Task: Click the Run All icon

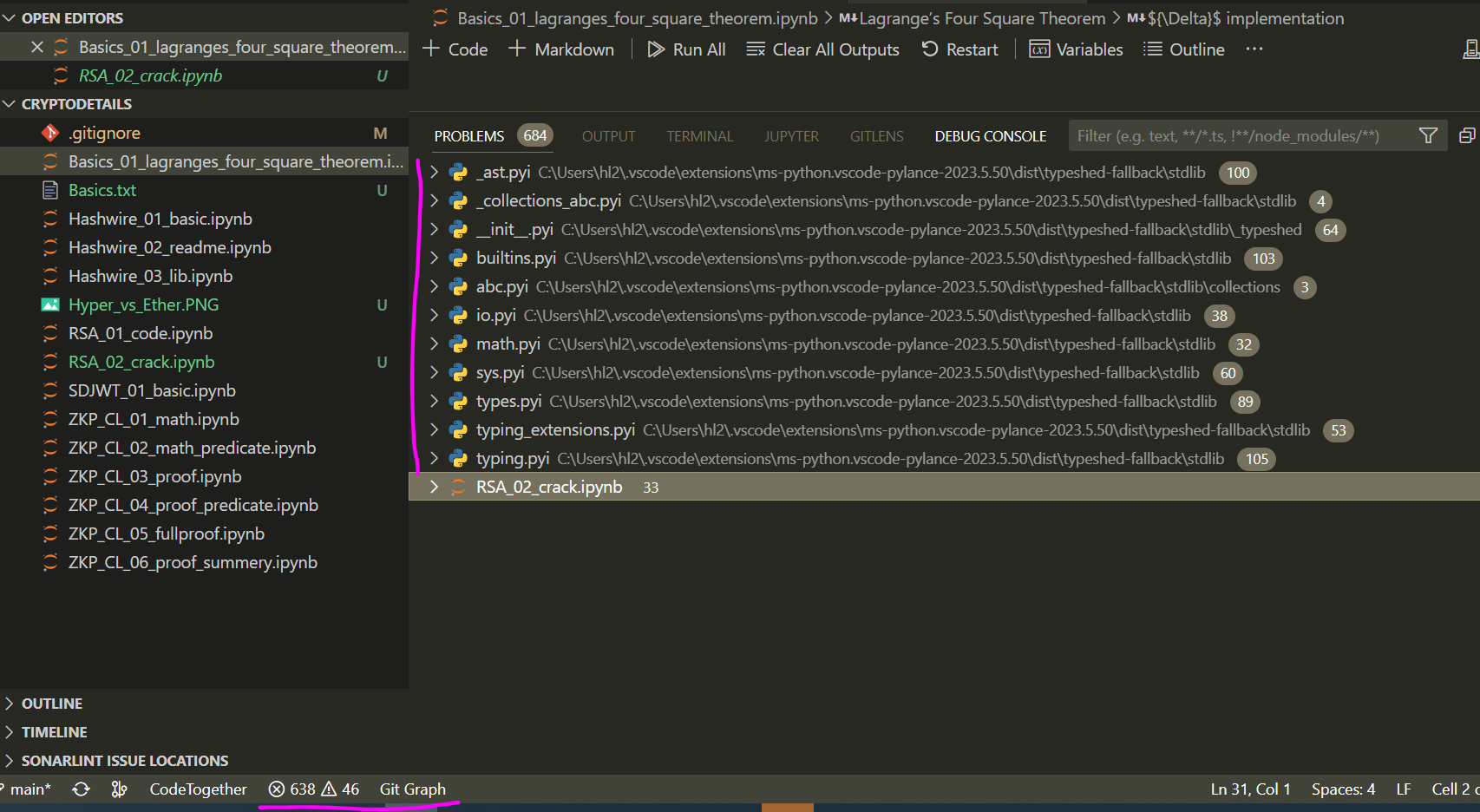Action: coord(657,49)
